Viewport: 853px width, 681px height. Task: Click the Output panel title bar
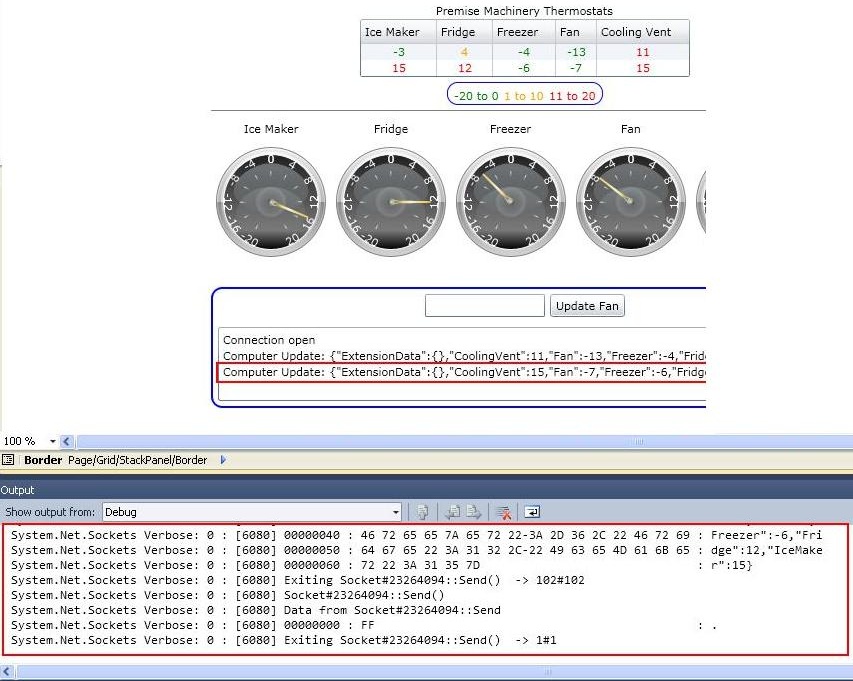point(426,490)
